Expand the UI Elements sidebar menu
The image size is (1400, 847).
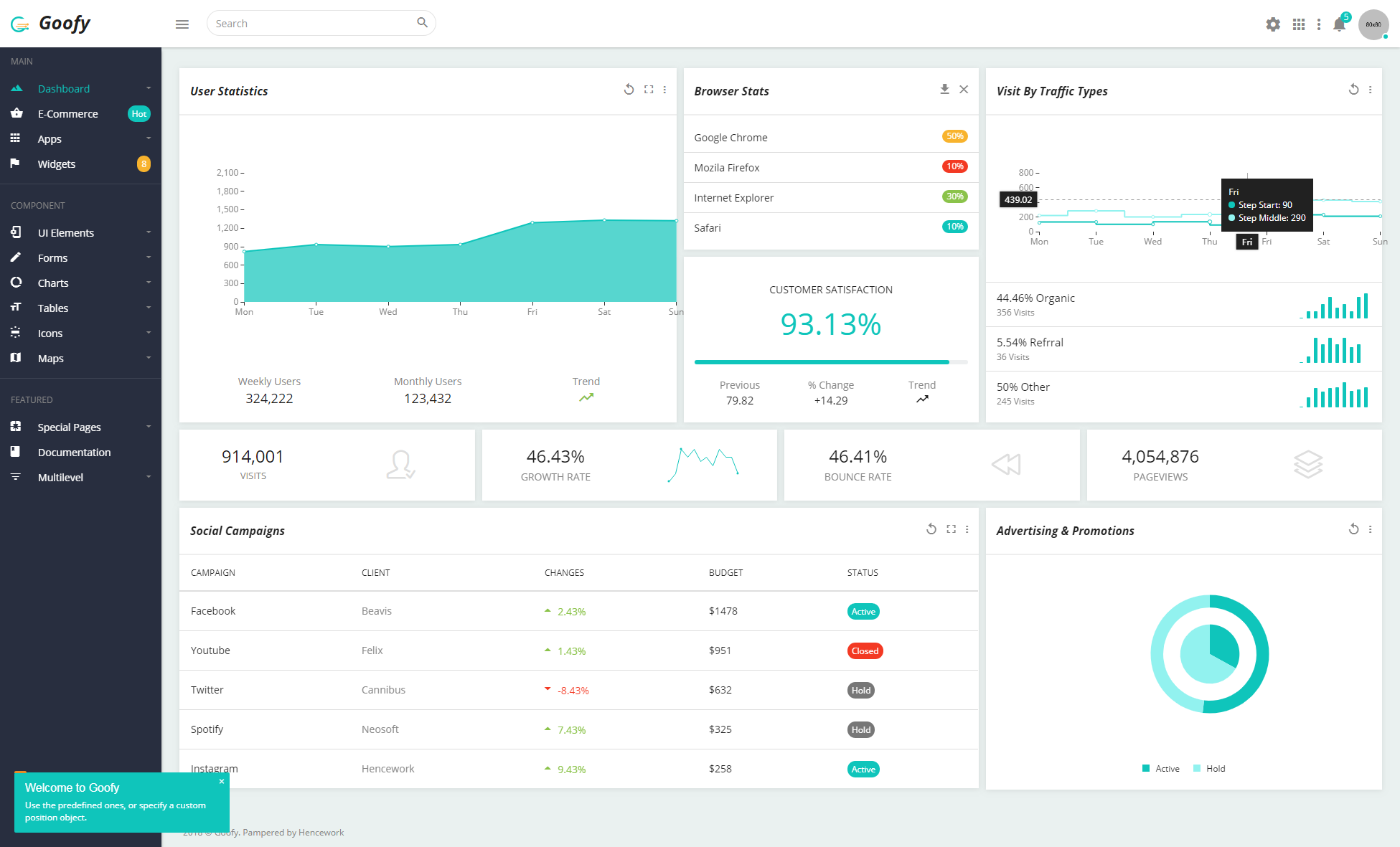tap(80, 232)
